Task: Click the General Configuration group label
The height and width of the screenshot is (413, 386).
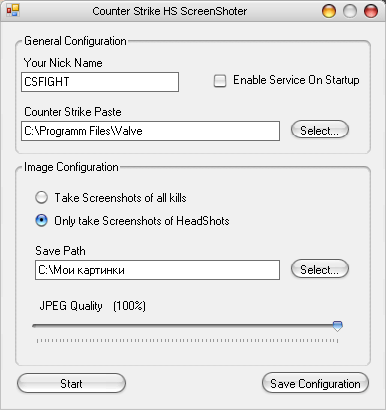Action: [75, 41]
